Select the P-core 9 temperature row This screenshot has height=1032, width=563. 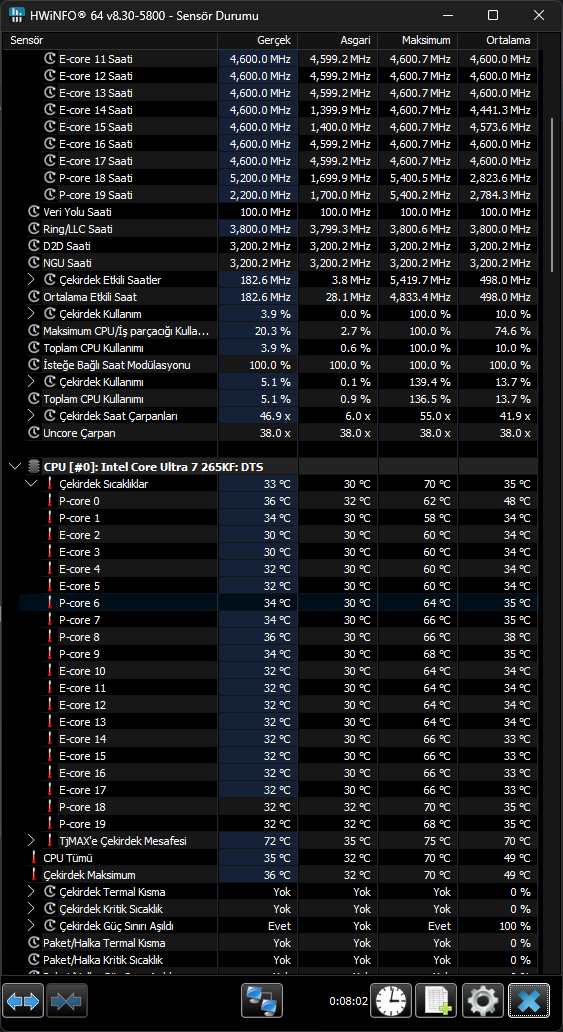click(x=278, y=654)
